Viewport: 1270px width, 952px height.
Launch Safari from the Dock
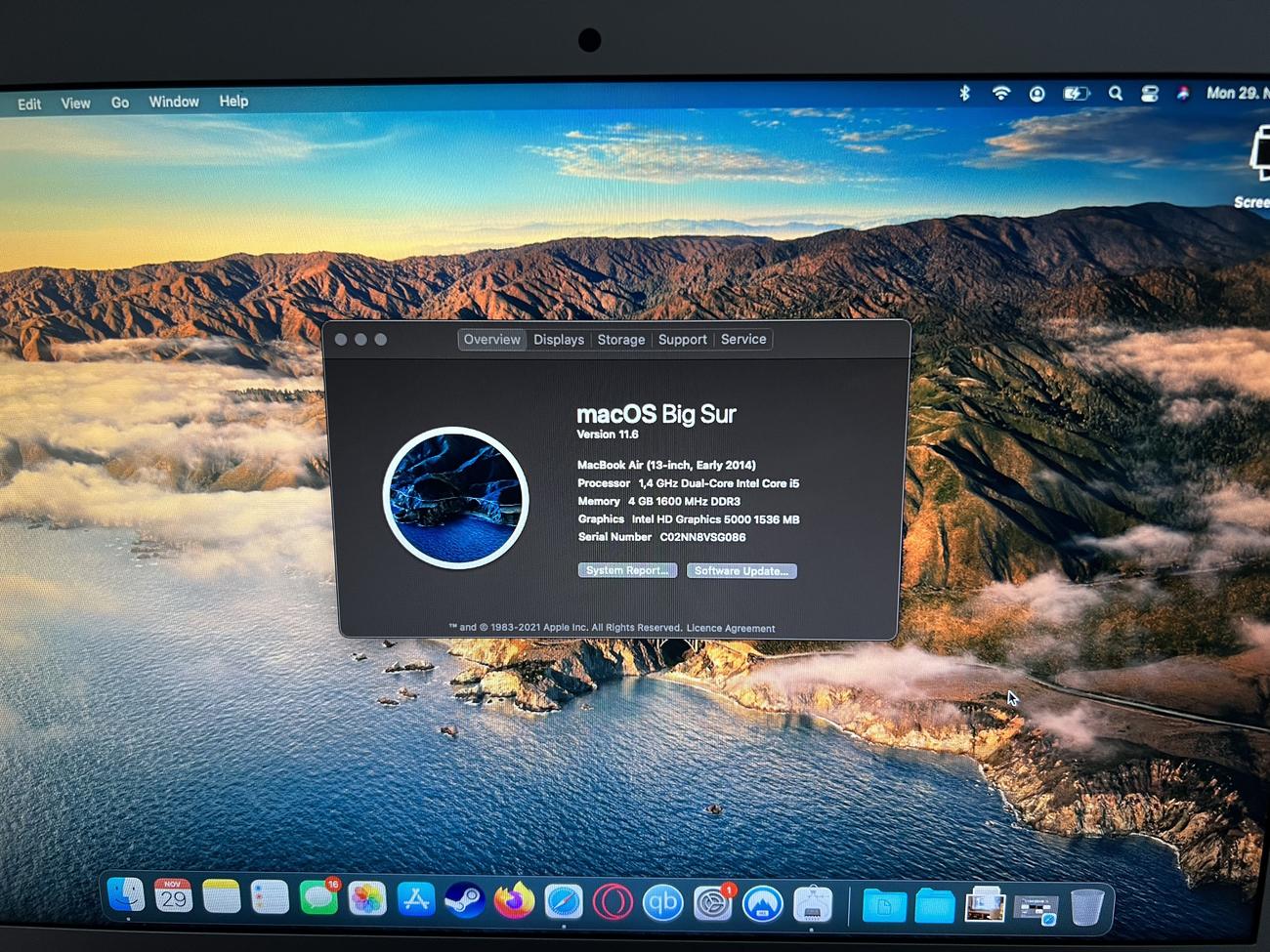(x=564, y=902)
